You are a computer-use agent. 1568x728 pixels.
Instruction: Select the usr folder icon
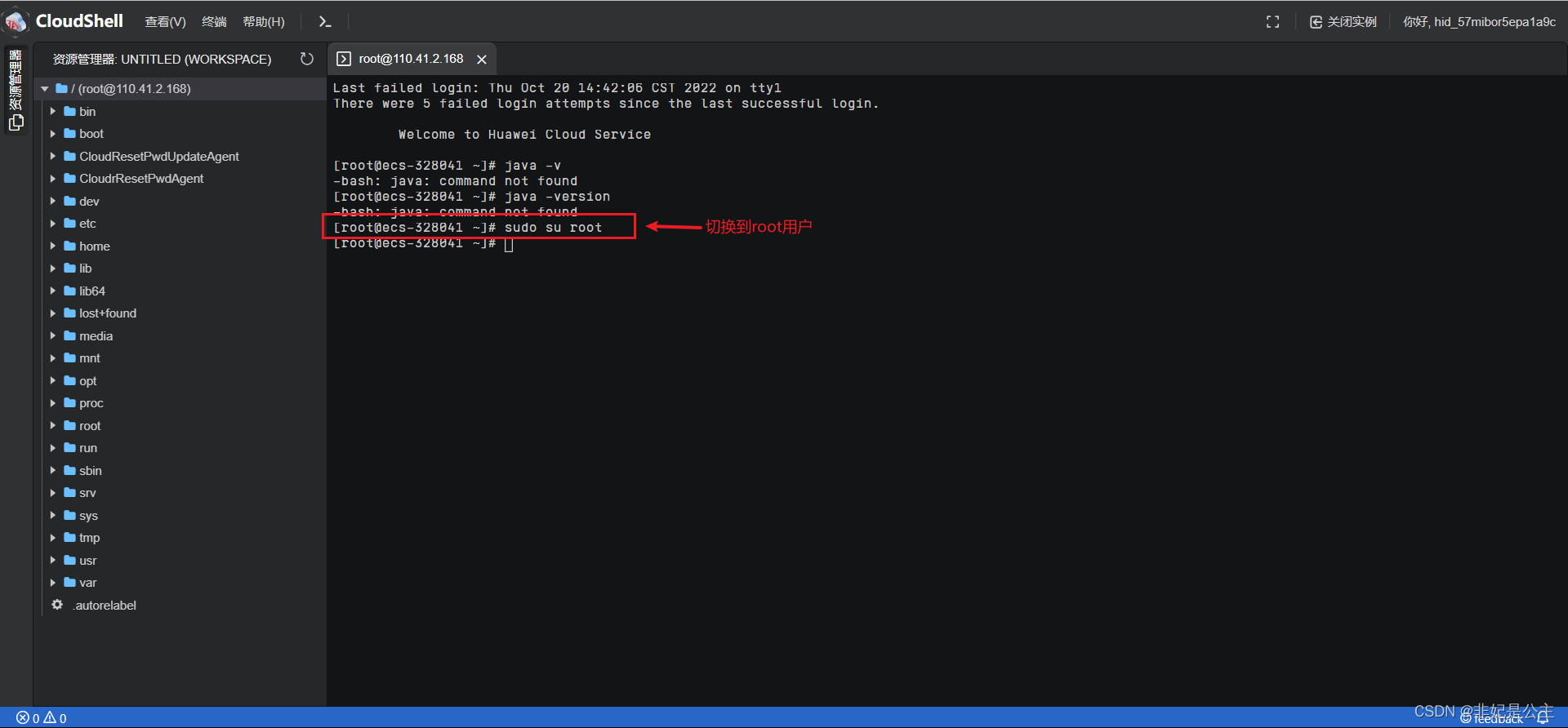[69, 560]
